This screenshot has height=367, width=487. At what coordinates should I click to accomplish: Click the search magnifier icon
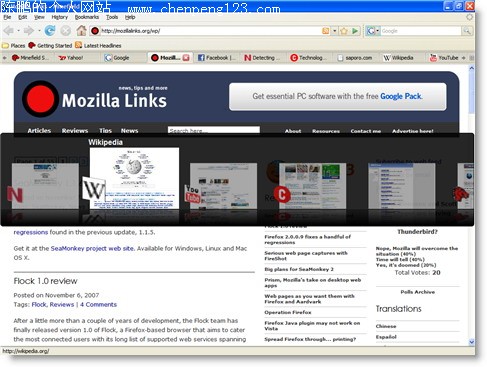coord(467,31)
